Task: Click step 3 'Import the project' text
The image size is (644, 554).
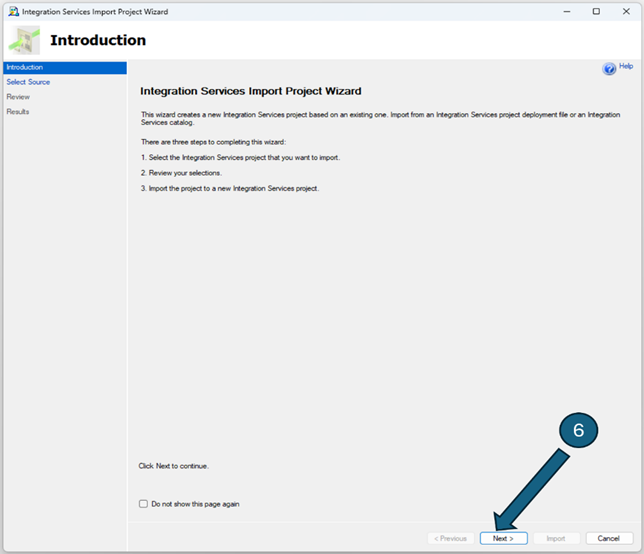Action: tap(230, 188)
